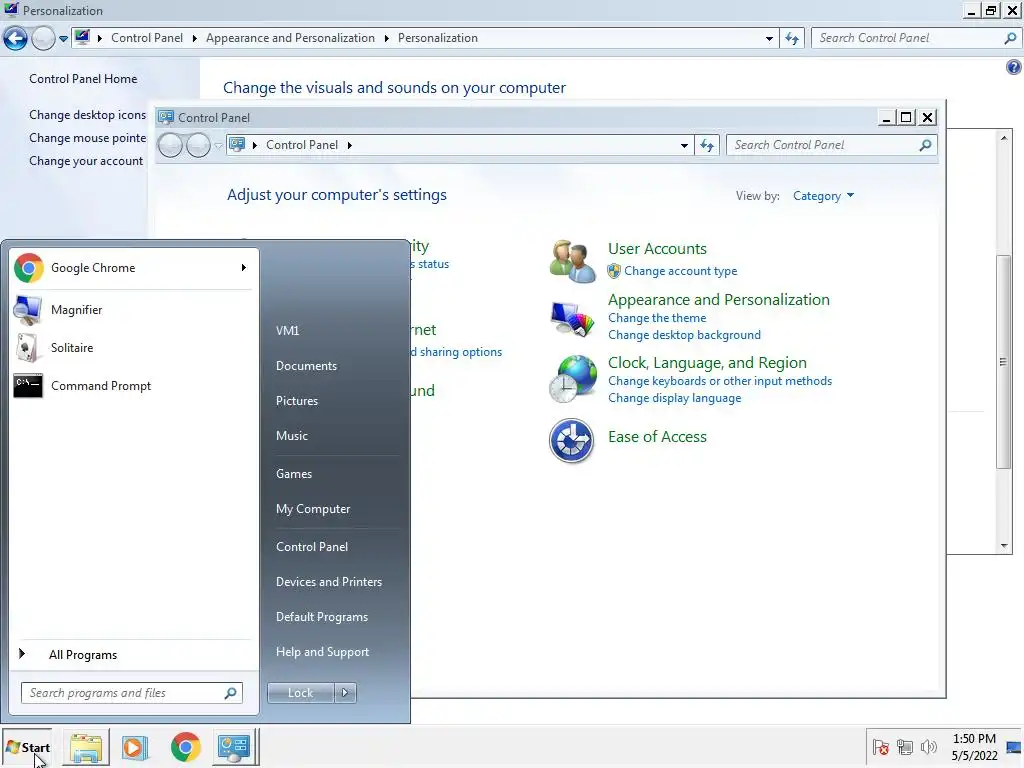This screenshot has width=1024, height=768.
Task: Click the volume speaker tray icon
Action: pyautogui.click(x=928, y=747)
